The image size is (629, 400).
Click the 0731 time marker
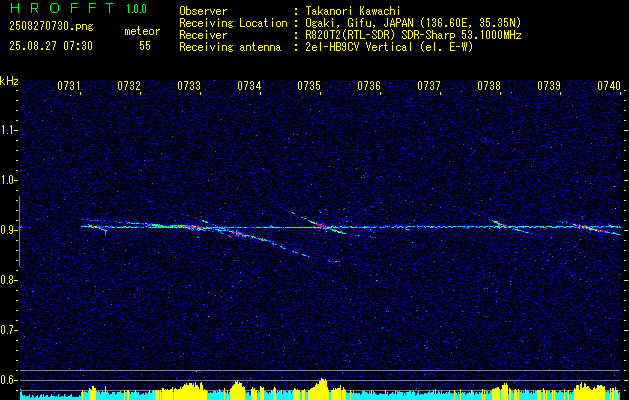pos(69,86)
